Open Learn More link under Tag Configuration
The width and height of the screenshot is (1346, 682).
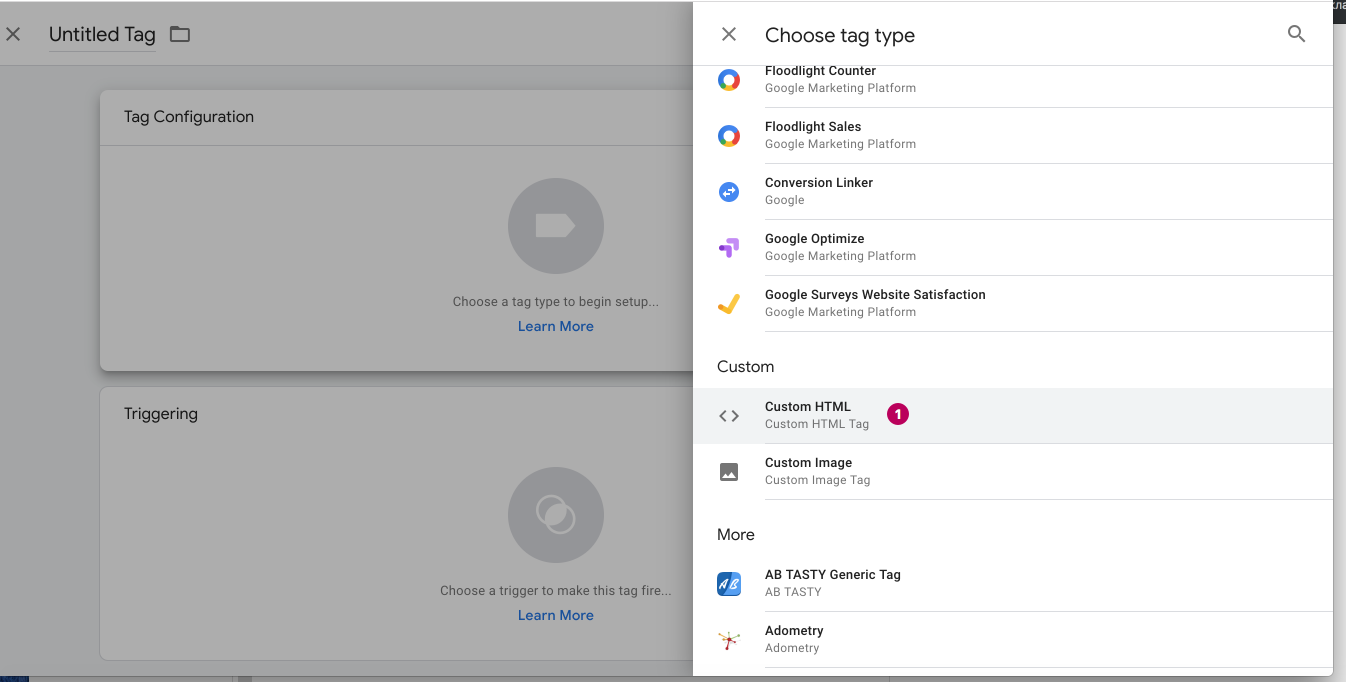(556, 327)
